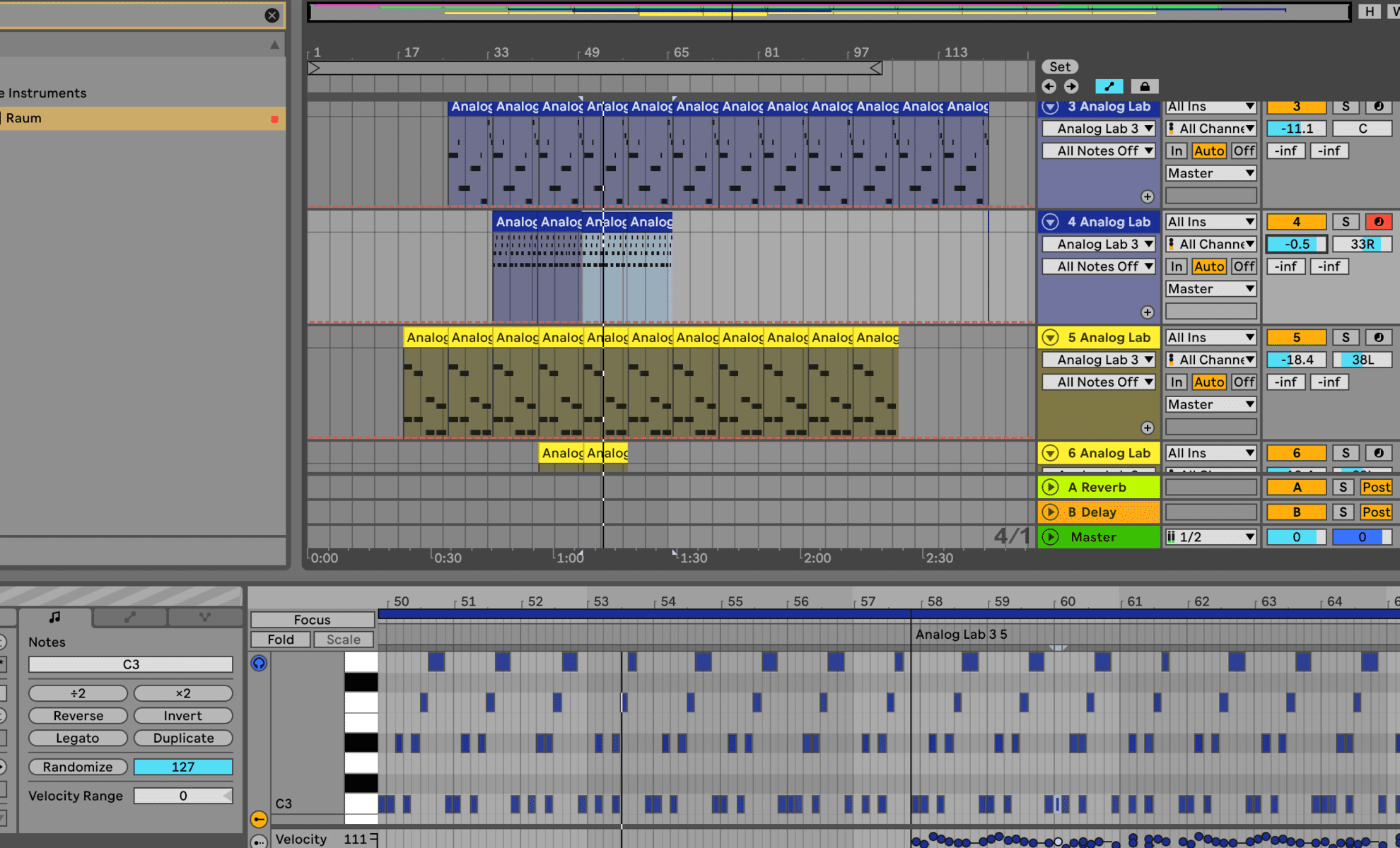This screenshot has width=1400, height=848.
Task: Toggle track 4 activator button
Action: tap(1296, 222)
